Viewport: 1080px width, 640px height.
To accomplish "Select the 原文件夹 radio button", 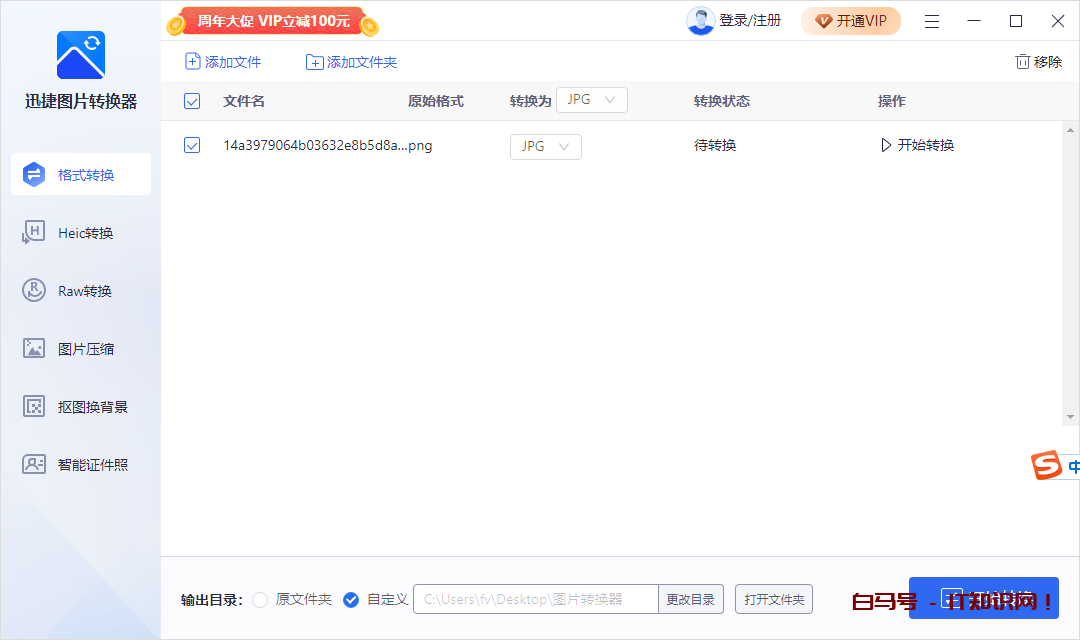I will (260, 600).
